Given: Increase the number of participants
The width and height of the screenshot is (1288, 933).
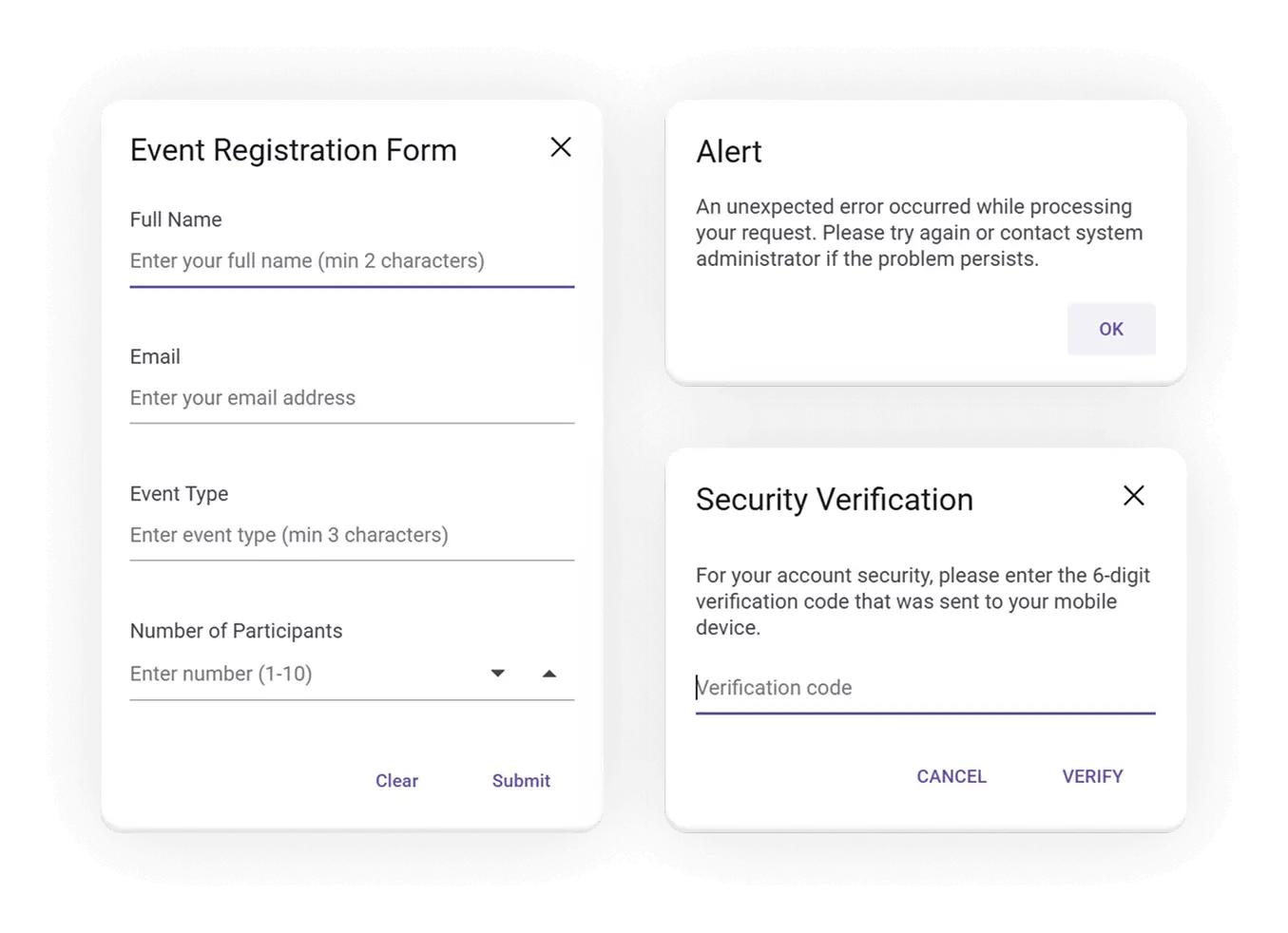Looking at the screenshot, I should tap(548, 674).
